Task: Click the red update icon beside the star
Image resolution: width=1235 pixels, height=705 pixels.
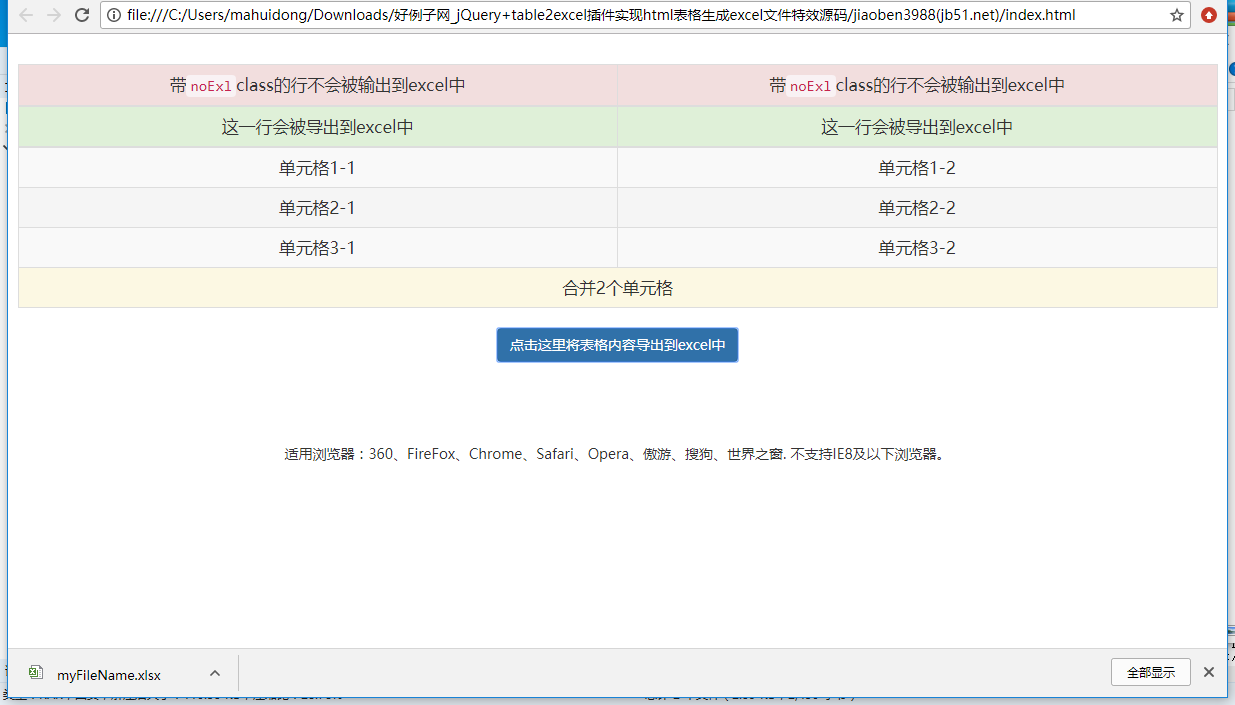Action: 1209,15
